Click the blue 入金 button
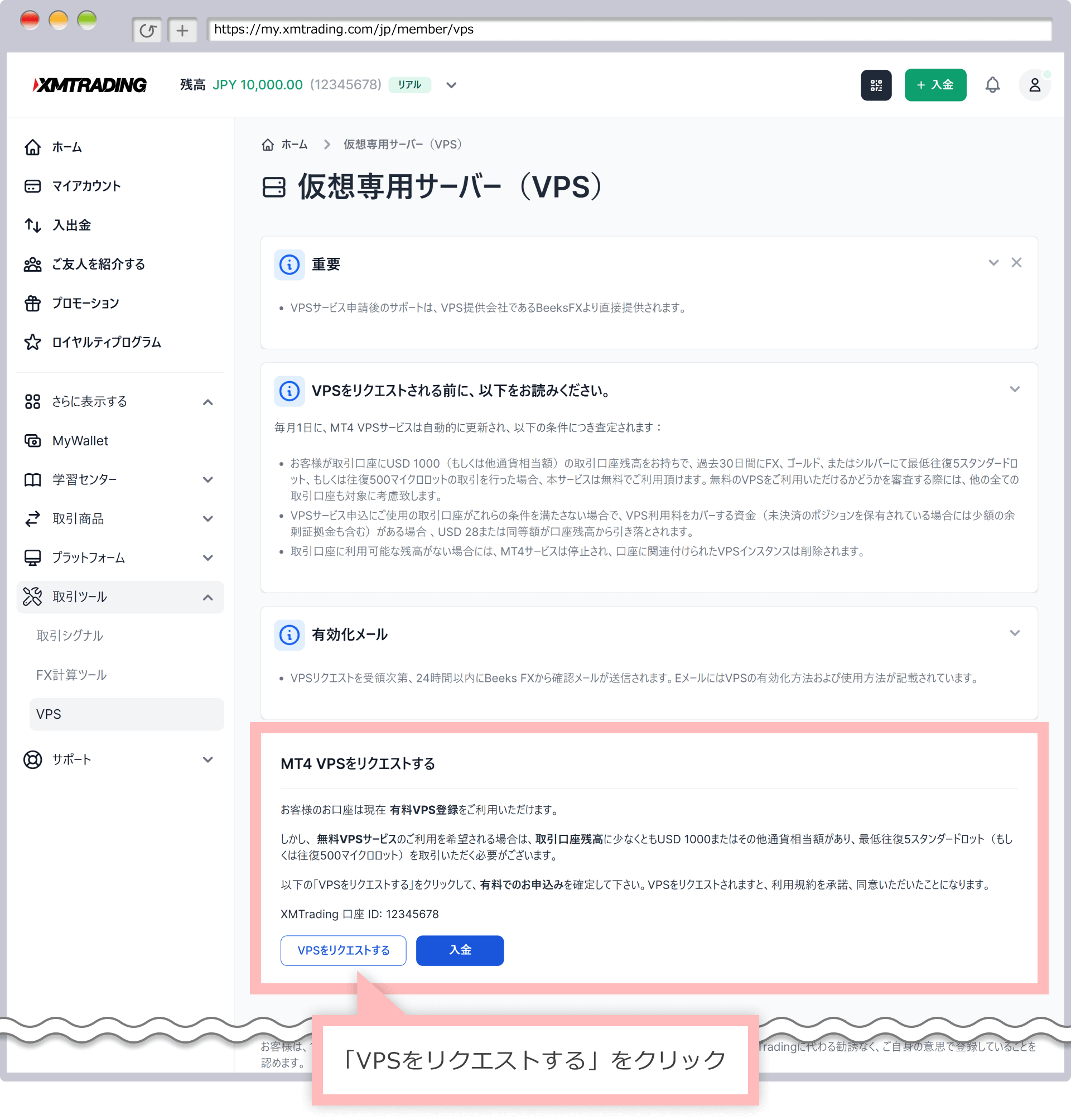This screenshot has width=1071, height=1120. (x=460, y=950)
